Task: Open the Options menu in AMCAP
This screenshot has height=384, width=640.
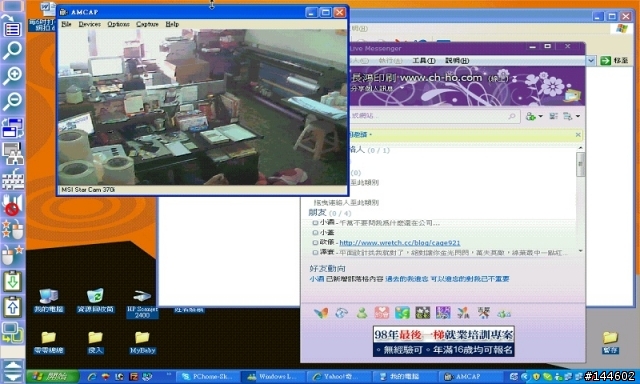Action: point(118,24)
